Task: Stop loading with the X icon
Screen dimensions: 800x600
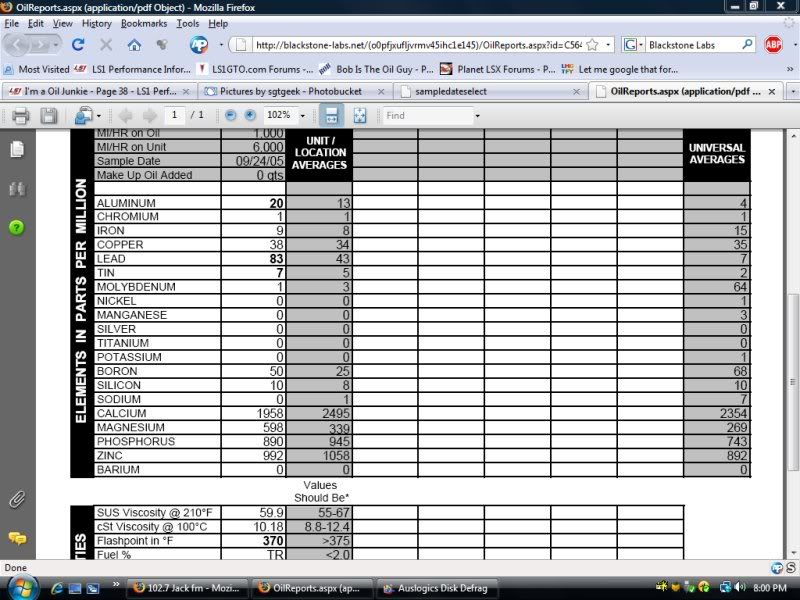Action: coord(106,45)
